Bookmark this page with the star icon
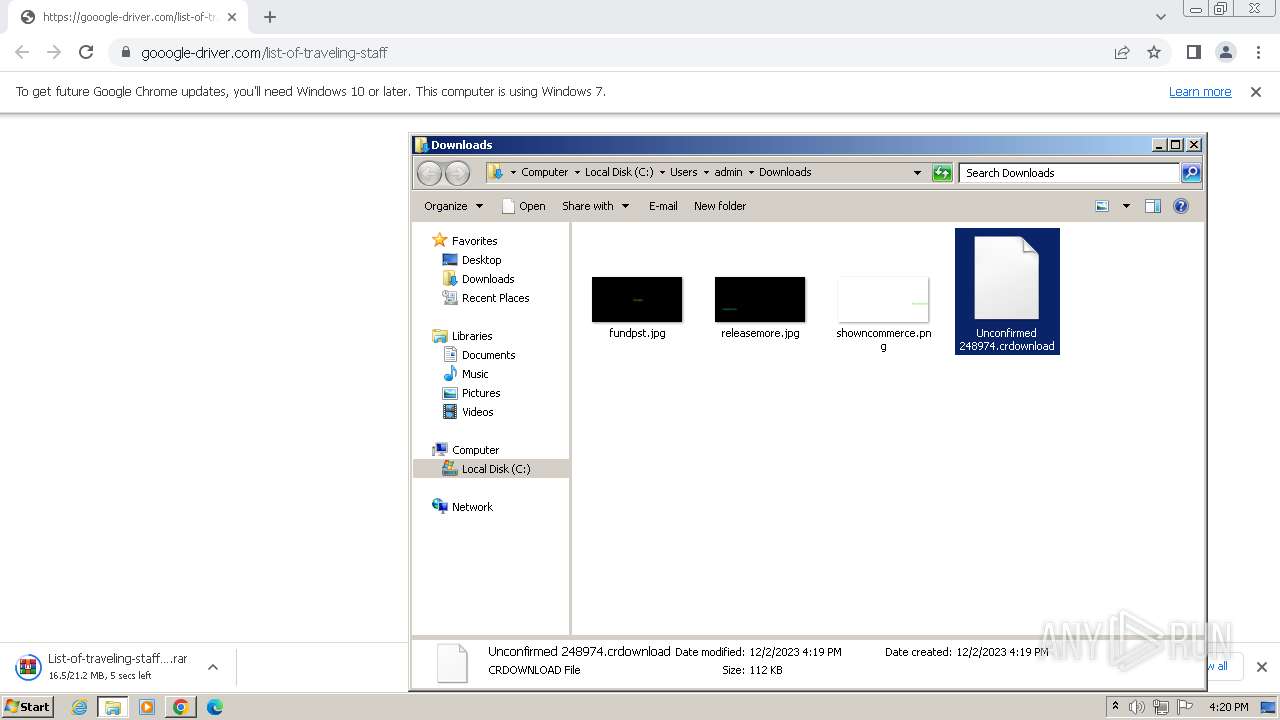The image size is (1280, 720). pos(1154,52)
